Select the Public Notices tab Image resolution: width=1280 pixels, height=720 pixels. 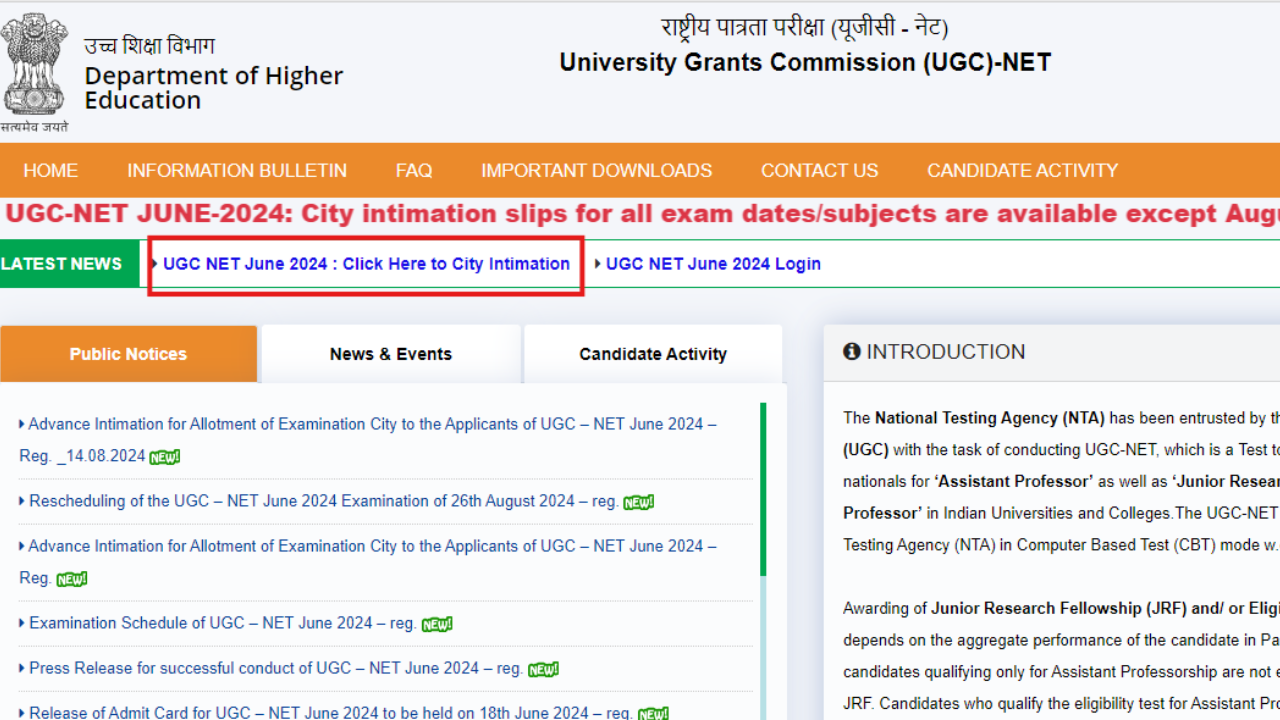coord(128,354)
